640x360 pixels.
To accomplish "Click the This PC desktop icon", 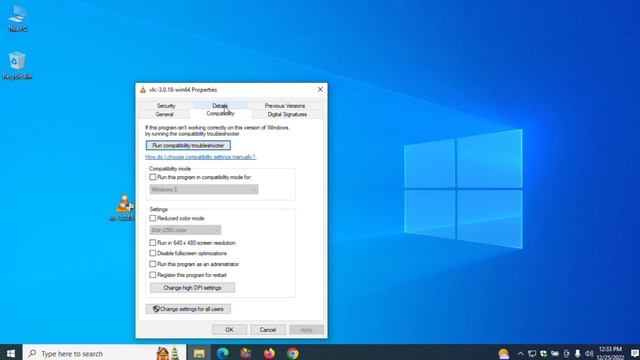I will pyautogui.click(x=18, y=18).
